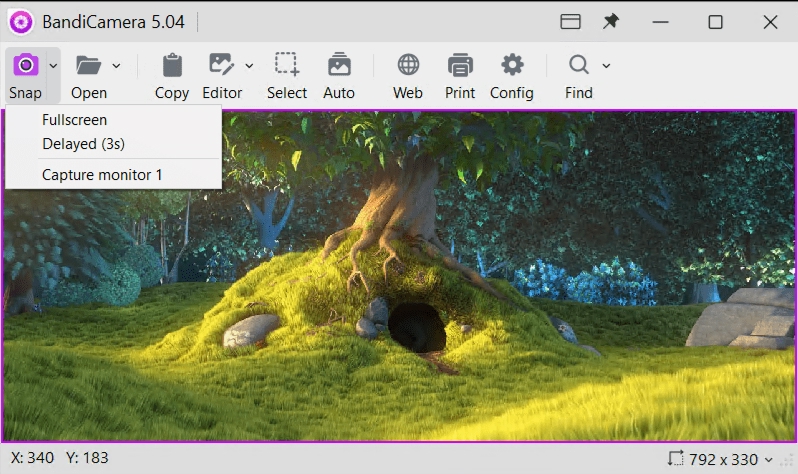Print the captured image
The image size is (798, 474).
[x=460, y=66]
